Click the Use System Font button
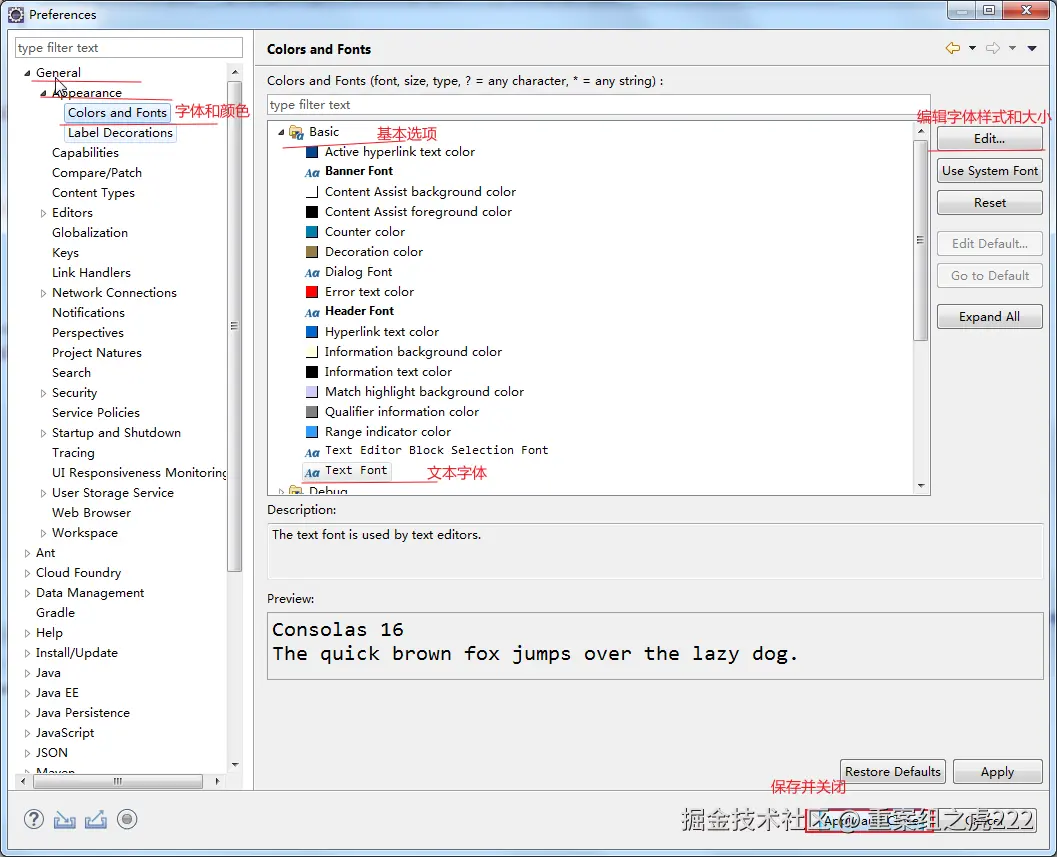This screenshot has height=857, width=1057. click(x=990, y=171)
